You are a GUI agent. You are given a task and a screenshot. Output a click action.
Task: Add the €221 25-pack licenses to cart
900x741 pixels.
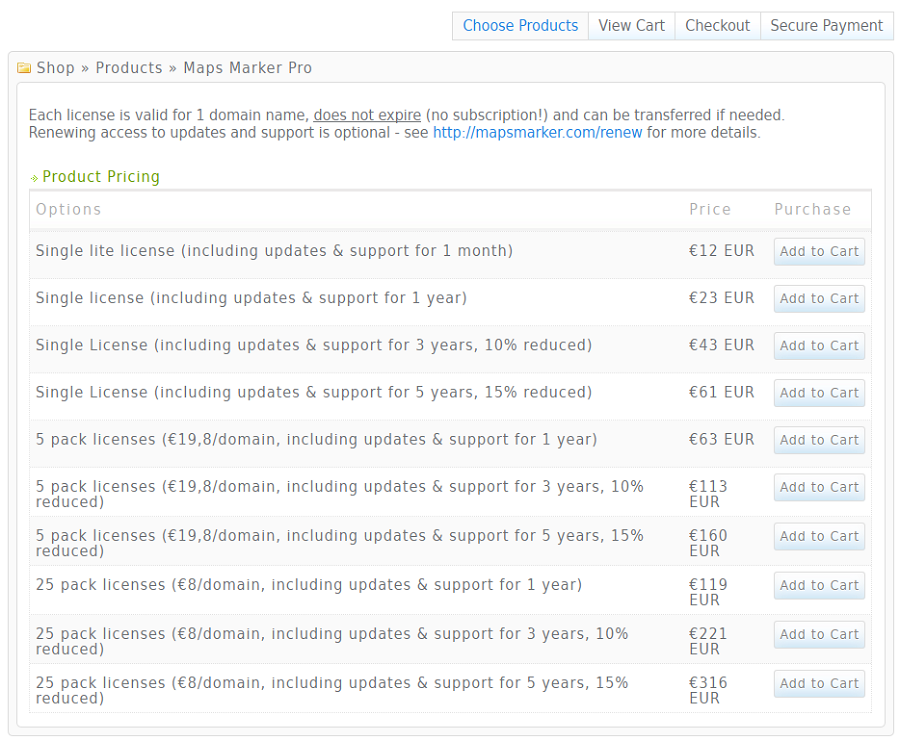819,634
